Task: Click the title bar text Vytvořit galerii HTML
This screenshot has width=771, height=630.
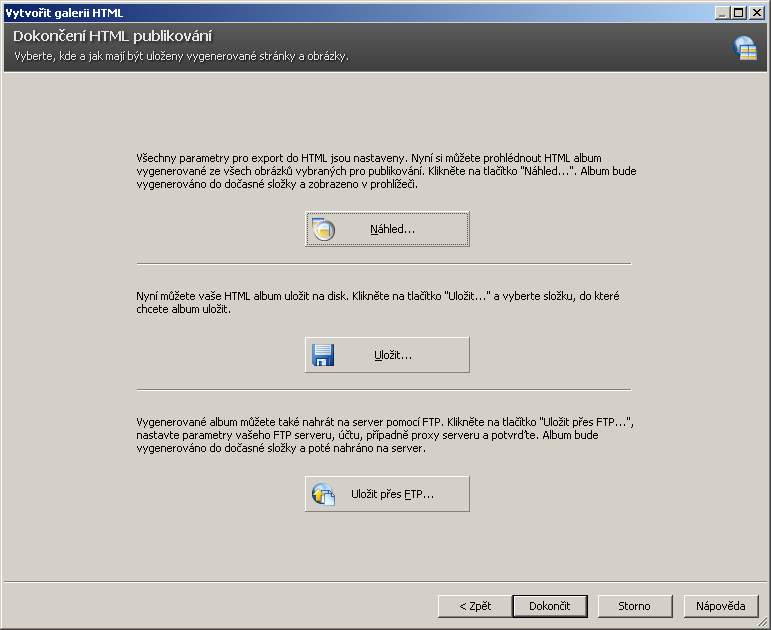Action: click(65, 12)
